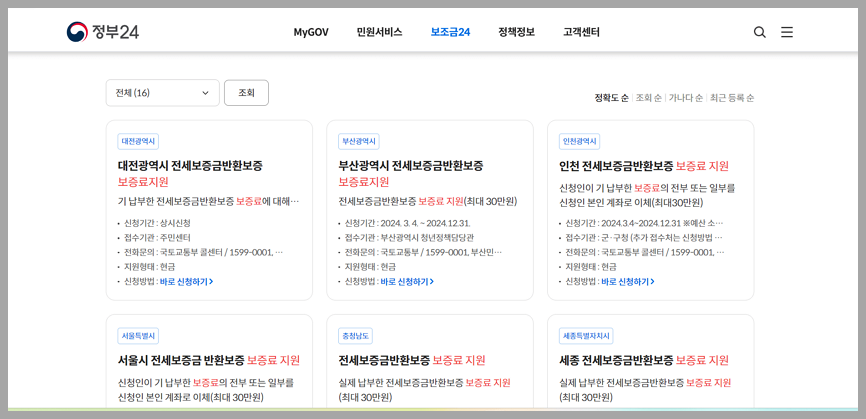Open the search magnifier icon
The width and height of the screenshot is (866, 419).
(x=760, y=33)
